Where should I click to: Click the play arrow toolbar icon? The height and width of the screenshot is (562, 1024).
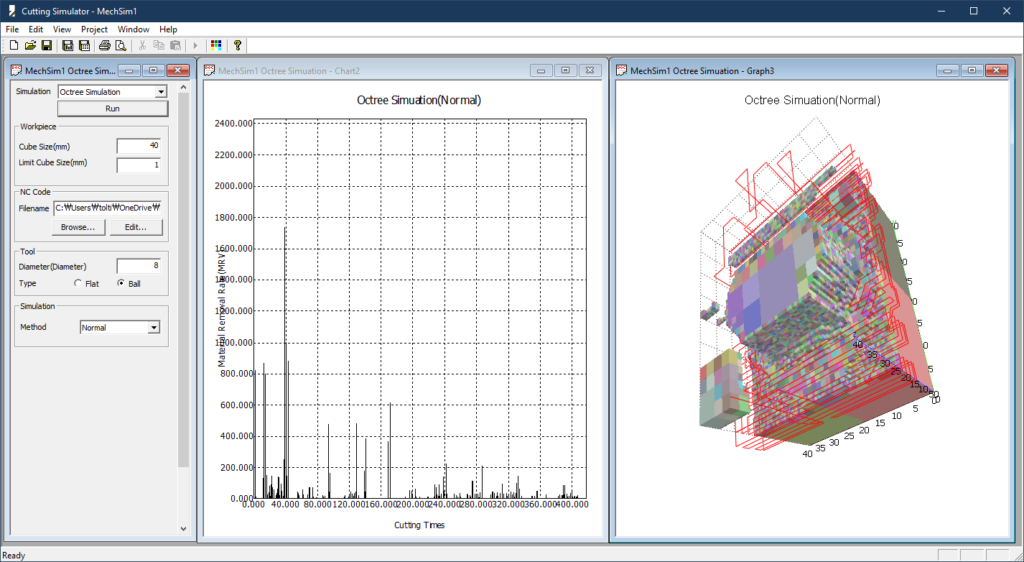tap(195, 45)
